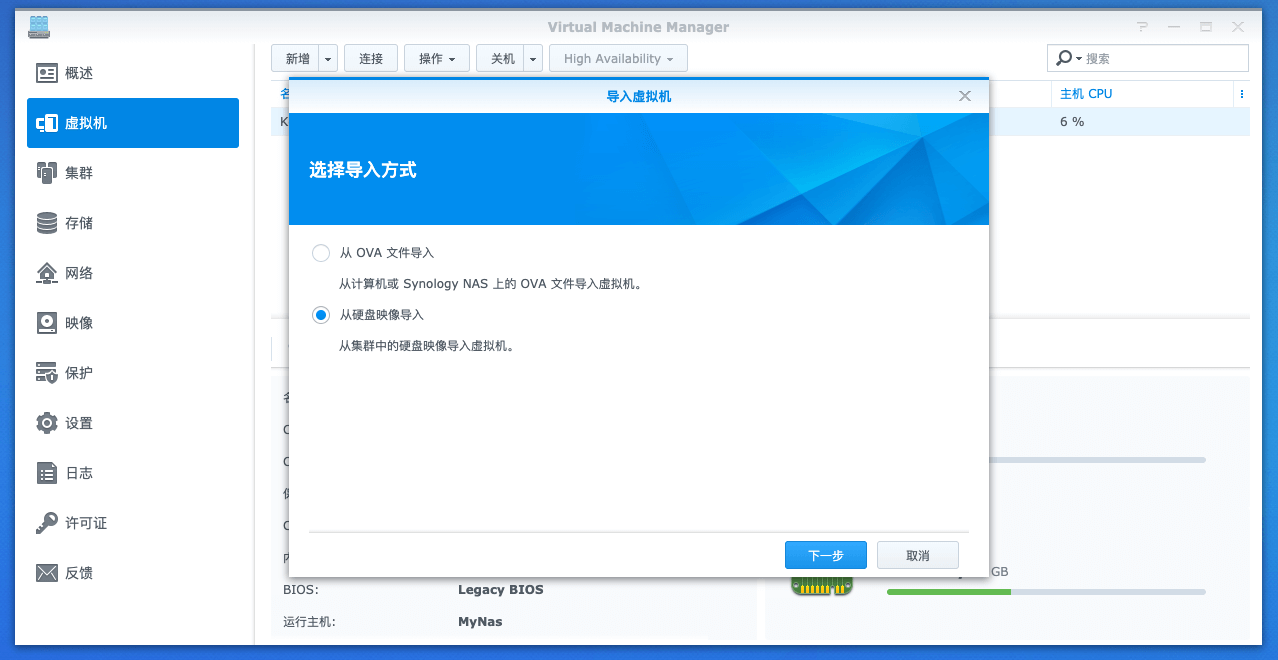Select 从硬盘映像导入 radio option
Viewport: 1278px width, 660px height.
tap(320, 314)
